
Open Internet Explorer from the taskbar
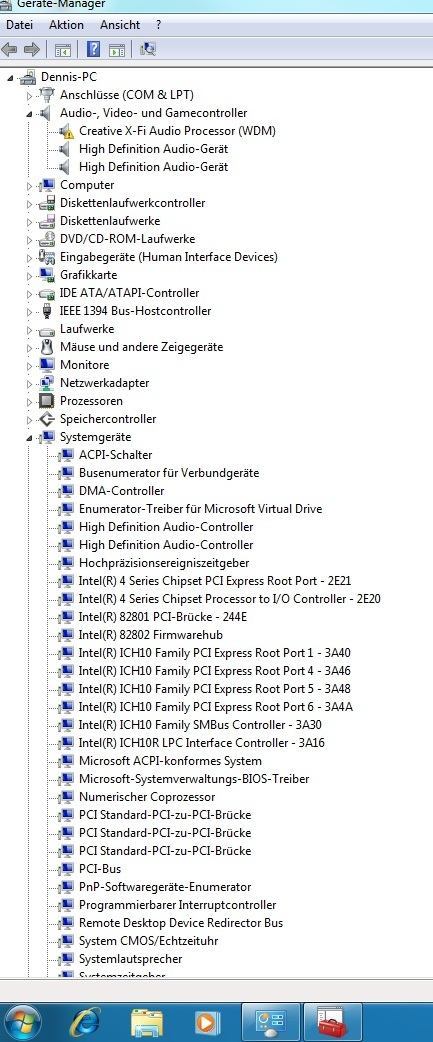86,1021
